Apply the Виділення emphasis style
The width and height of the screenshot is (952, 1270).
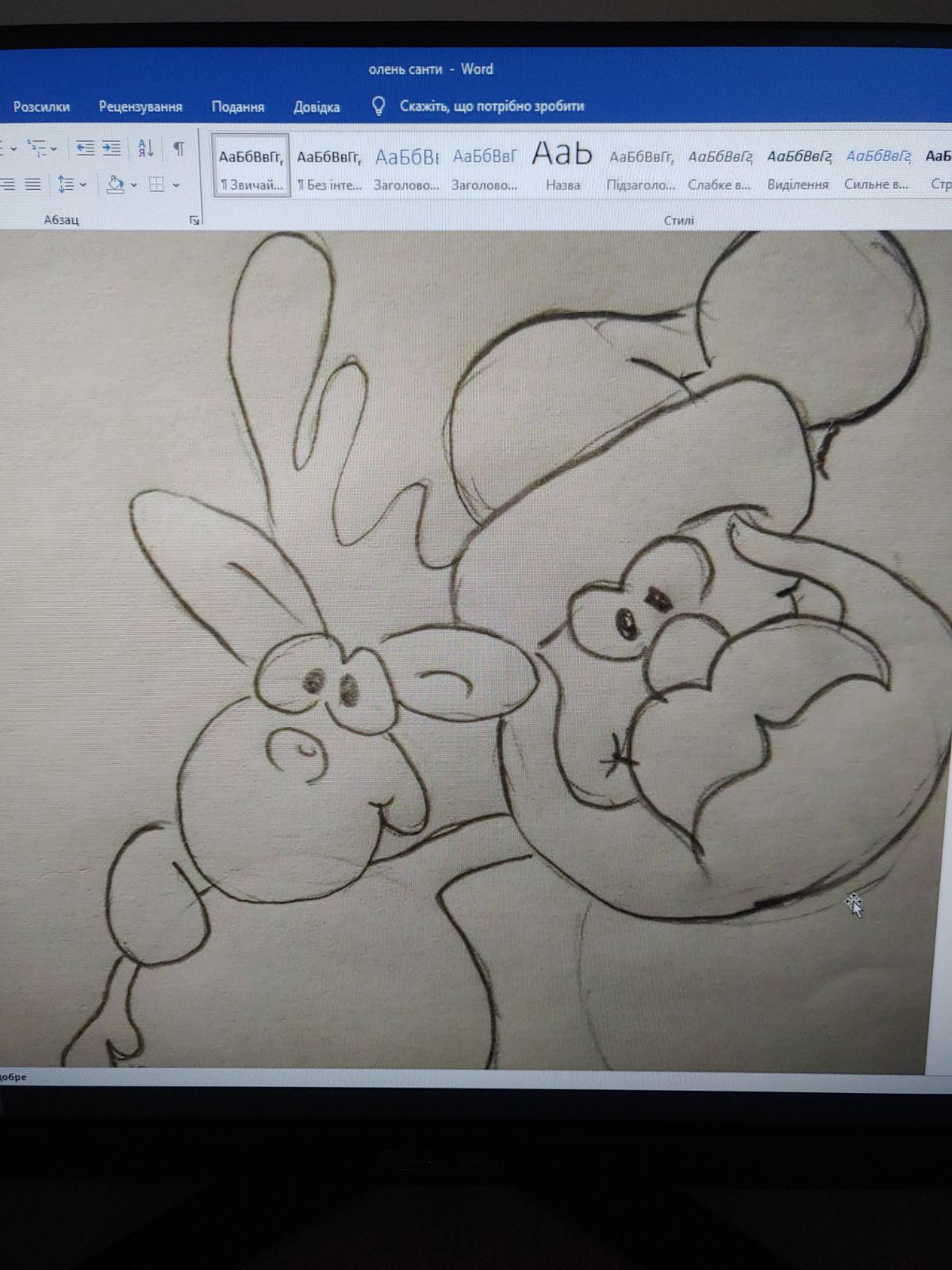point(797,165)
